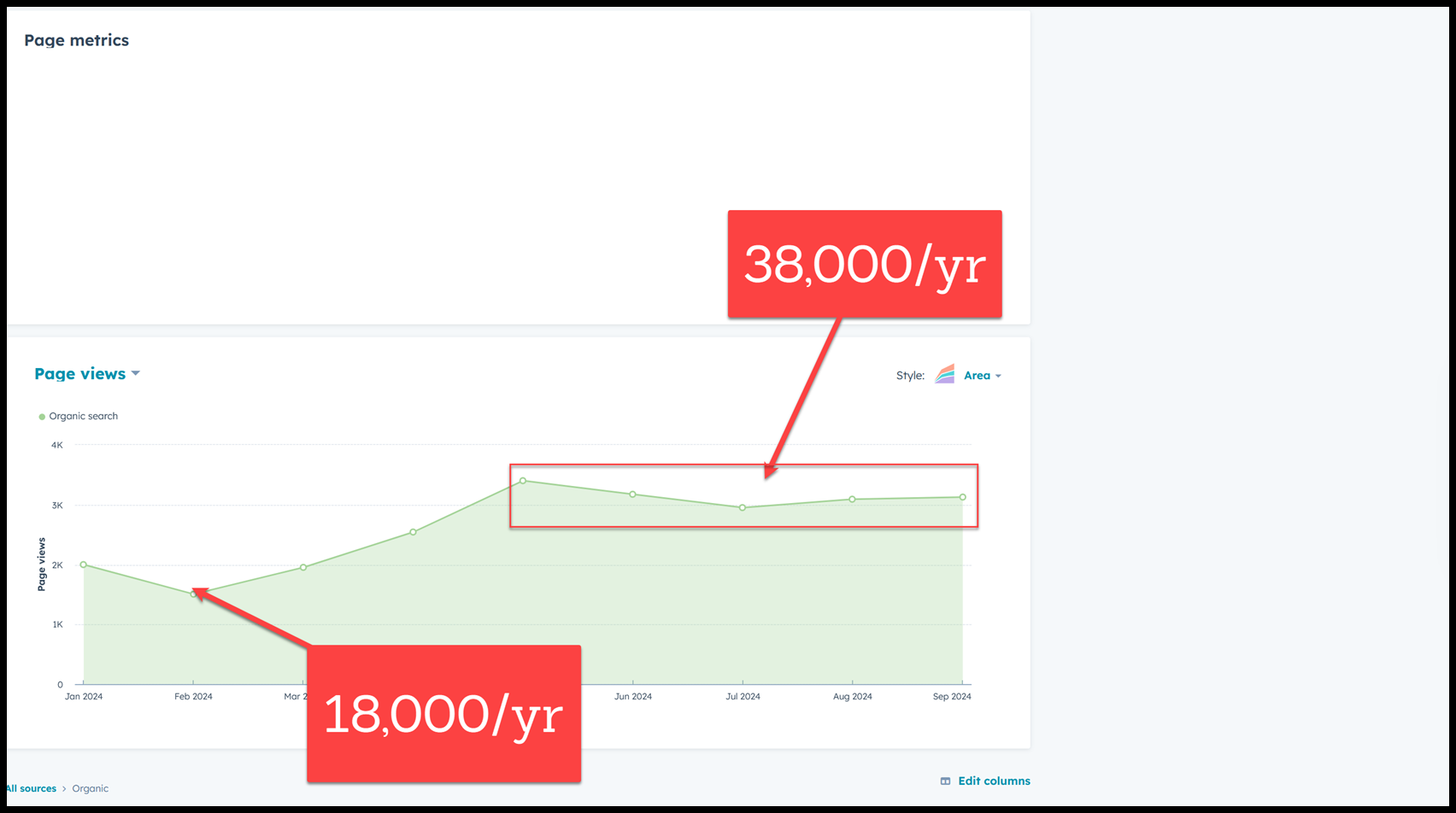Toggle the Organic search legend label
Viewport: 1456px width, 813px height.
tap(83, 417)
